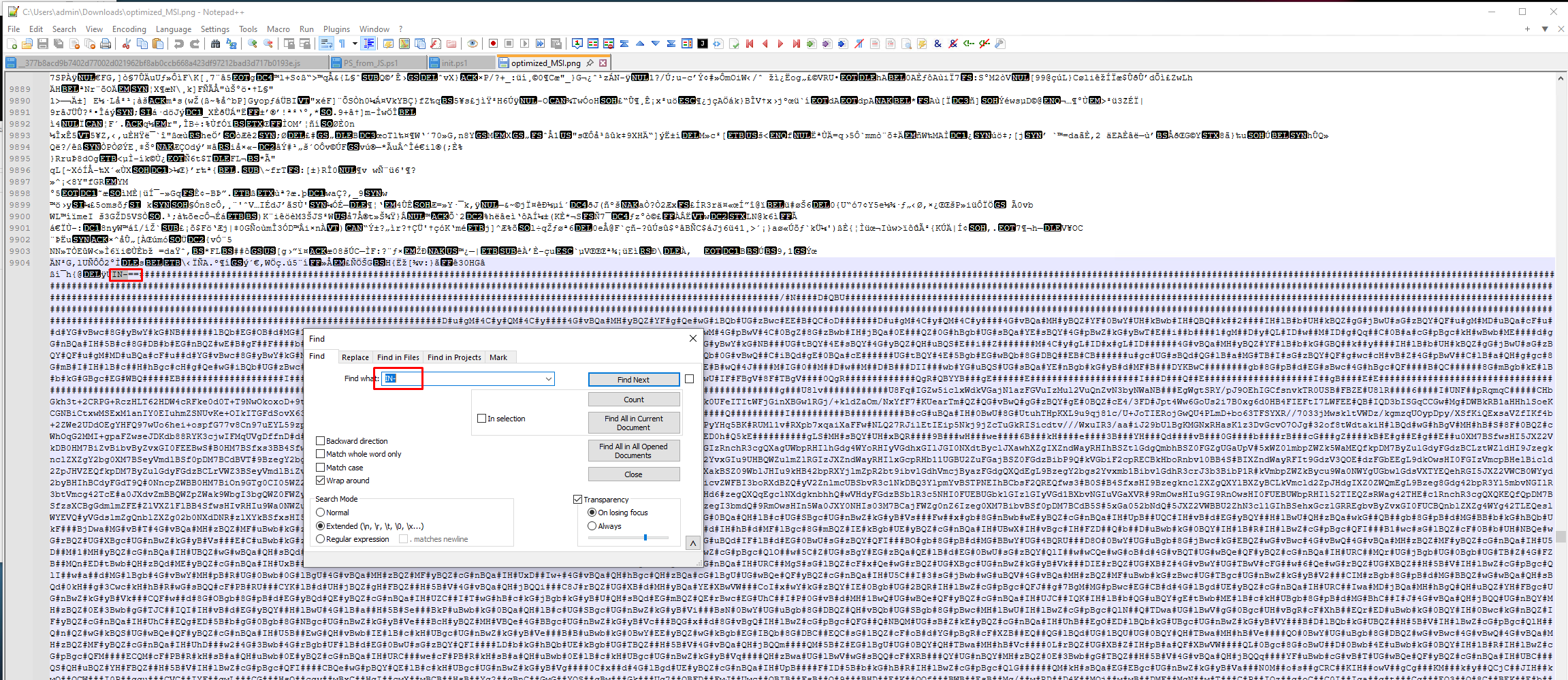Play back the recorded macro icon
The width and height of the screenshot is (1568, 680).
point(525,44)
